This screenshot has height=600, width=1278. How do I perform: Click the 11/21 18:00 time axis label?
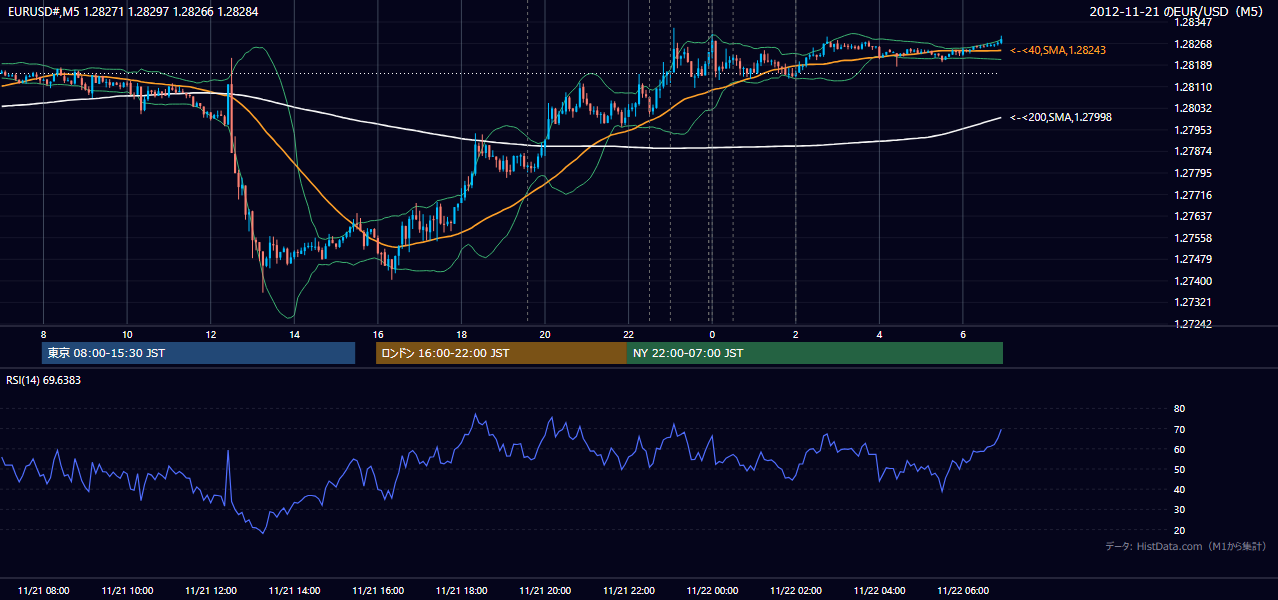pyautogui.click(x=461, y=591)
